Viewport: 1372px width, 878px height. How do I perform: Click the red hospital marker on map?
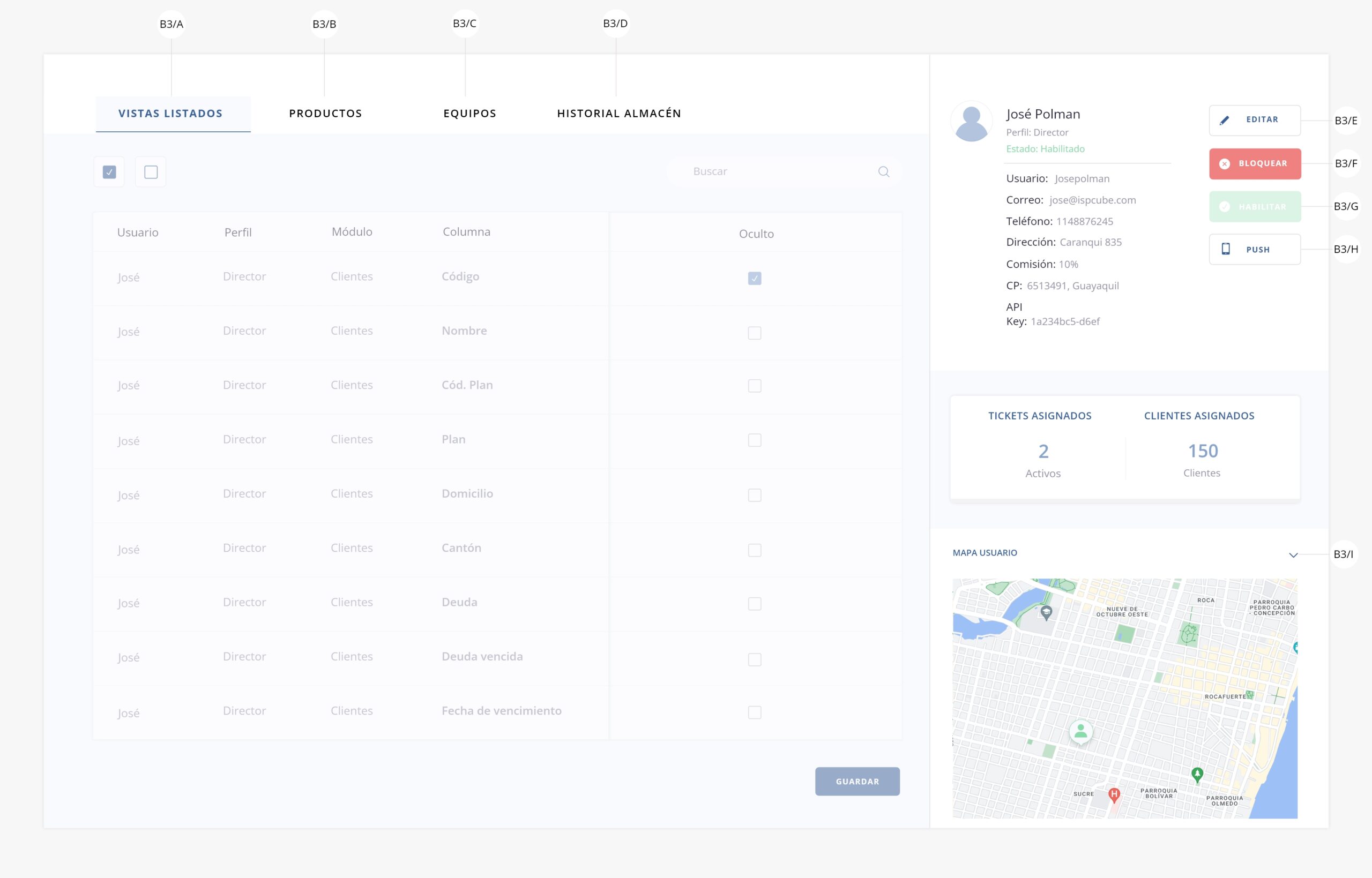[x=1114, y=794]
